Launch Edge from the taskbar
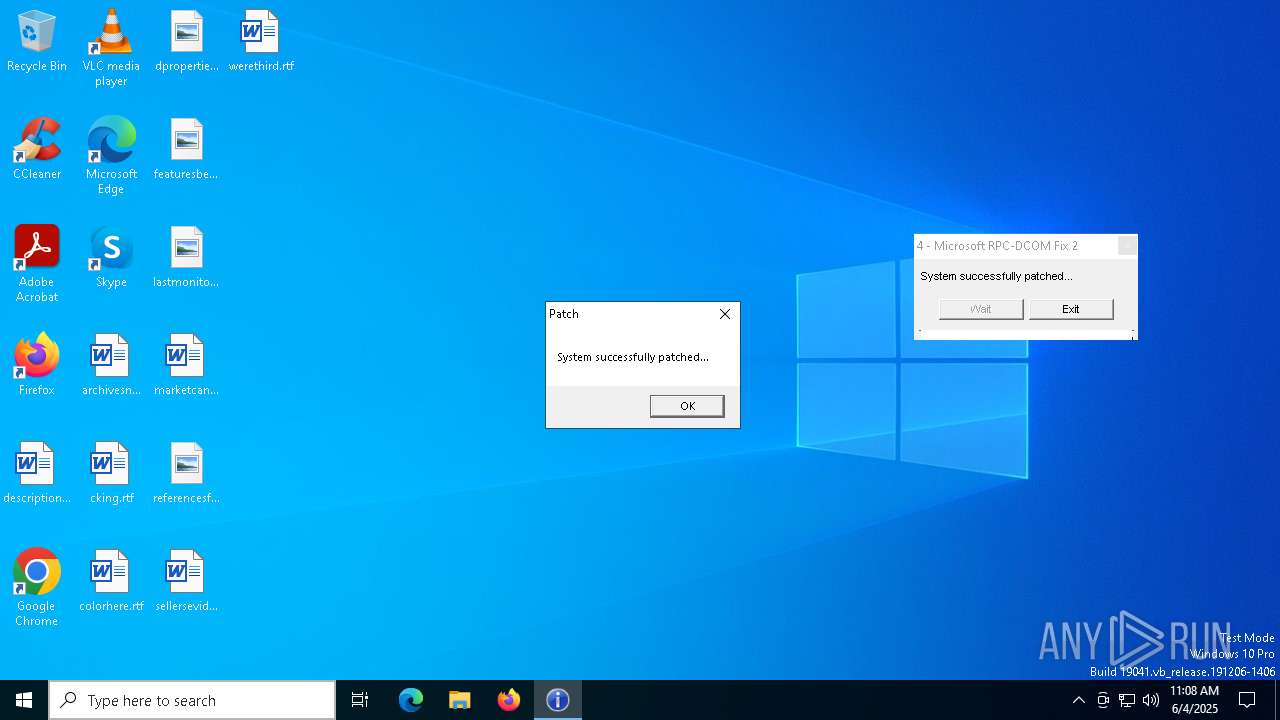Screen dimensions: 1280x720 [x=411, y=700]
